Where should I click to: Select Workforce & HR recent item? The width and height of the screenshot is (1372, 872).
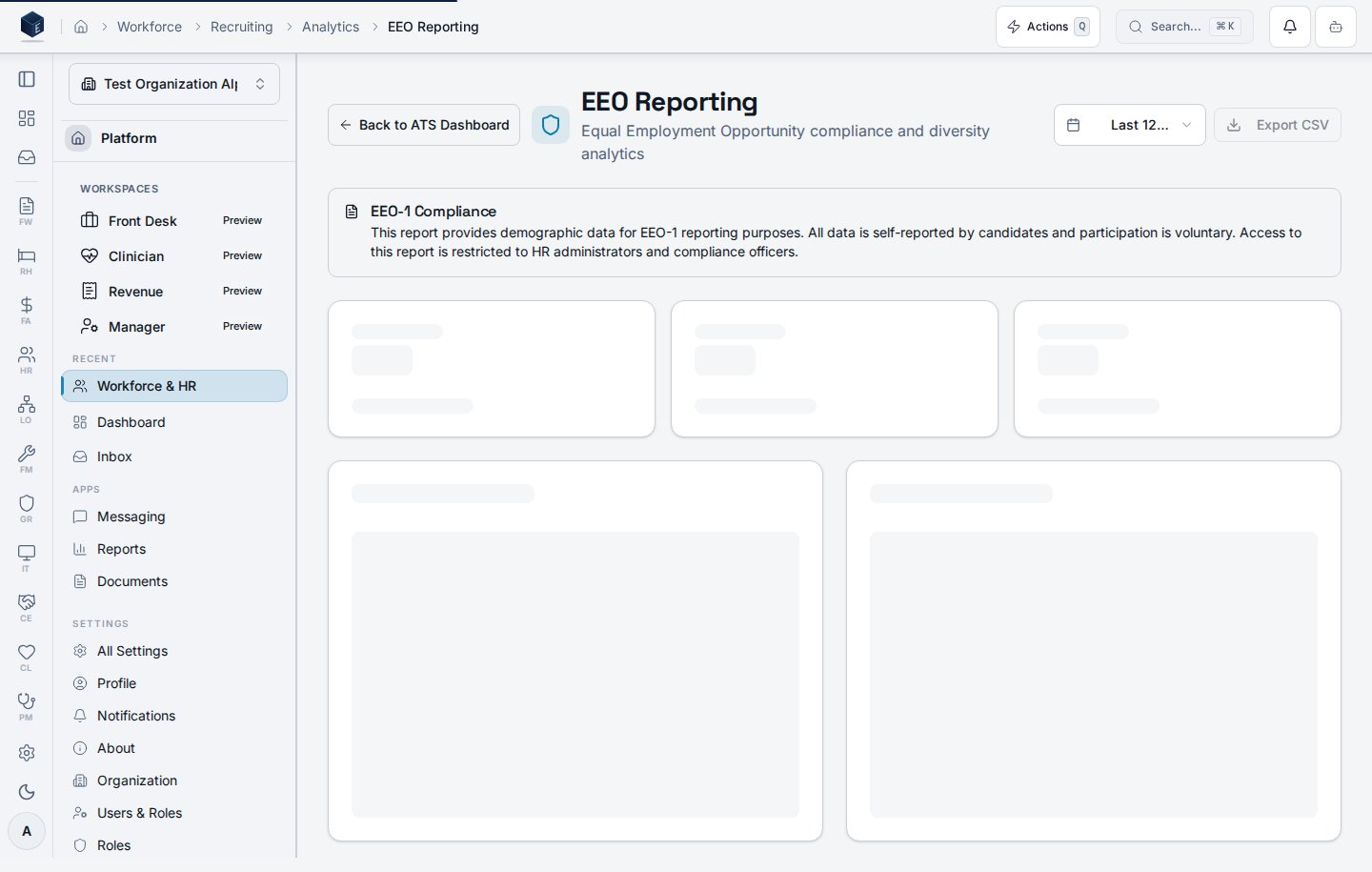[x=174, y=386]
